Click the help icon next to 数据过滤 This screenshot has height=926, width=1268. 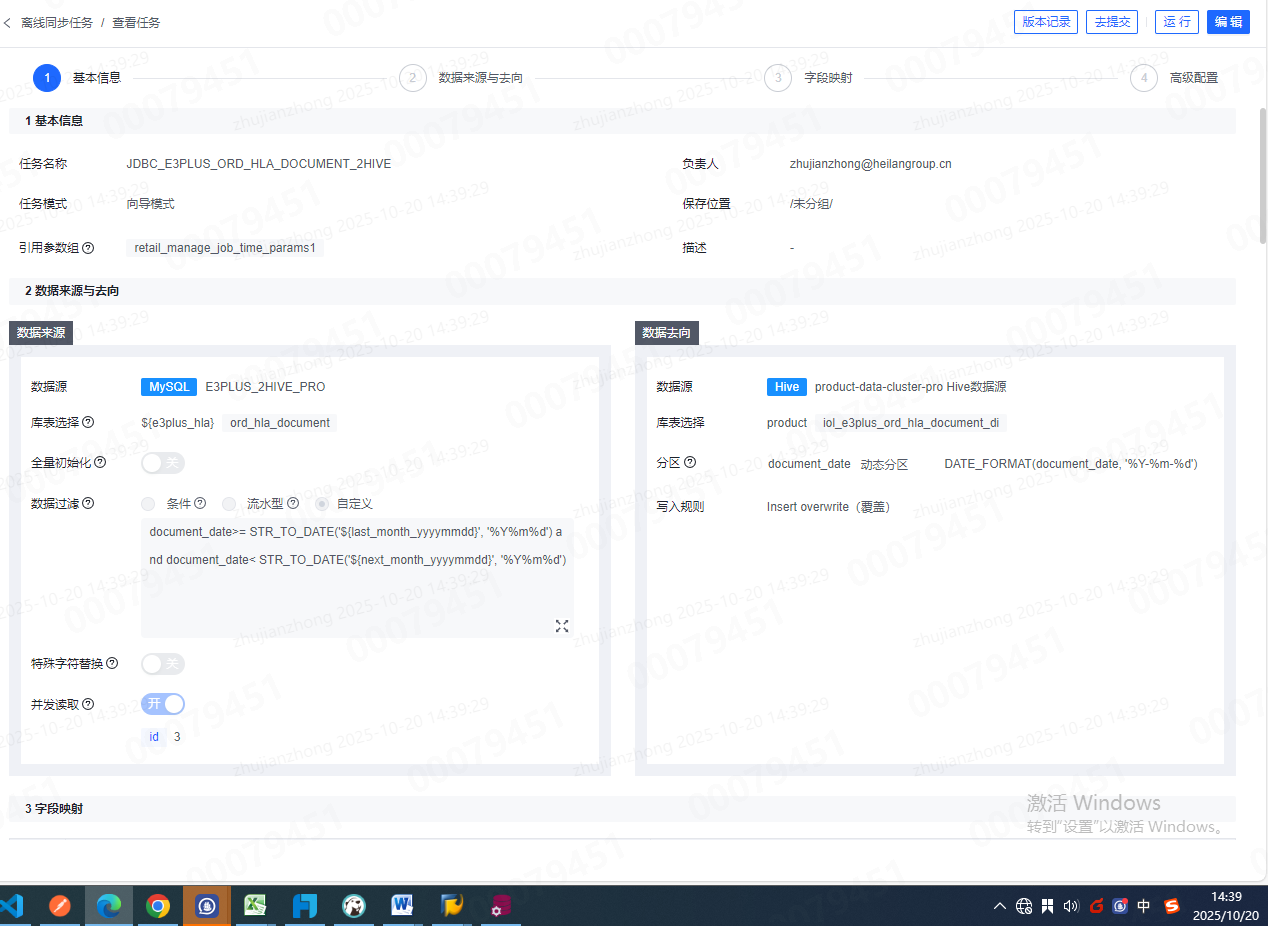88,504
